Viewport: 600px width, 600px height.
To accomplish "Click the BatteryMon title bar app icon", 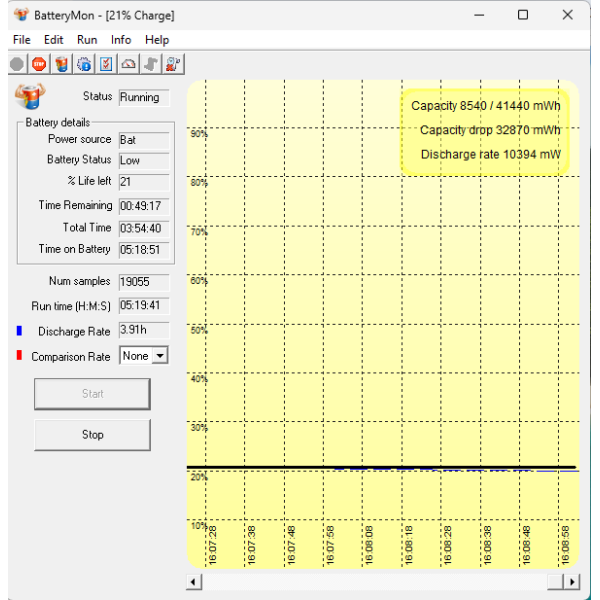I will coord(21,15).
